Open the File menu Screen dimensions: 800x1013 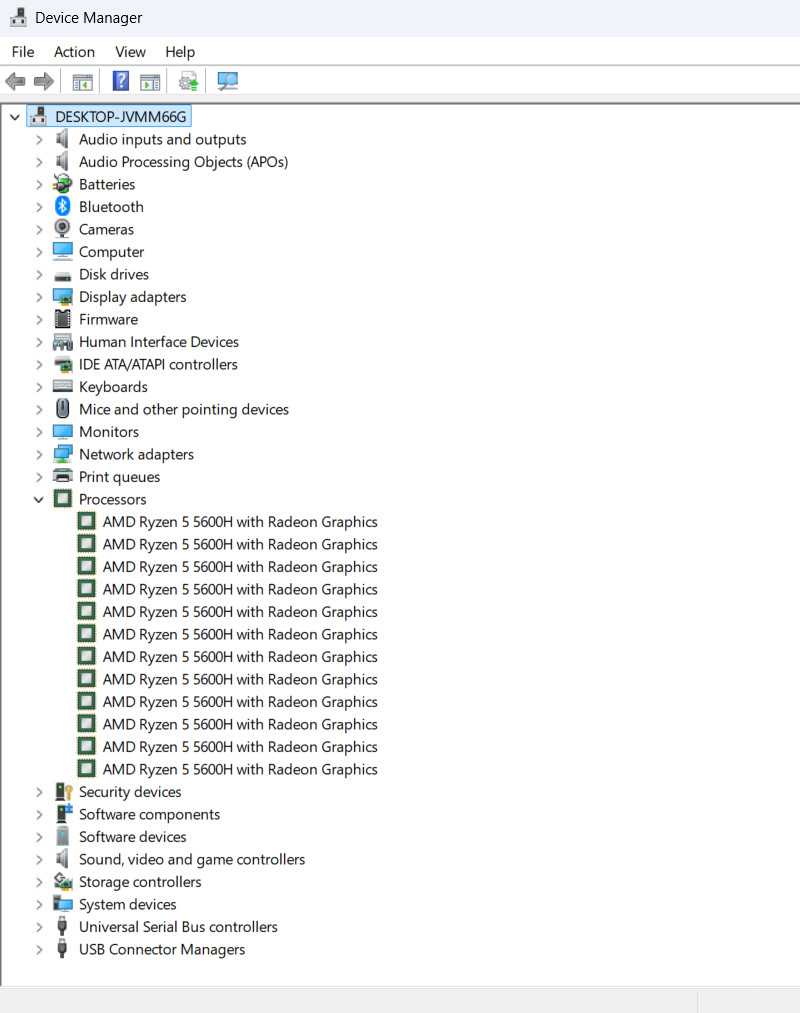tap(23, 52)
